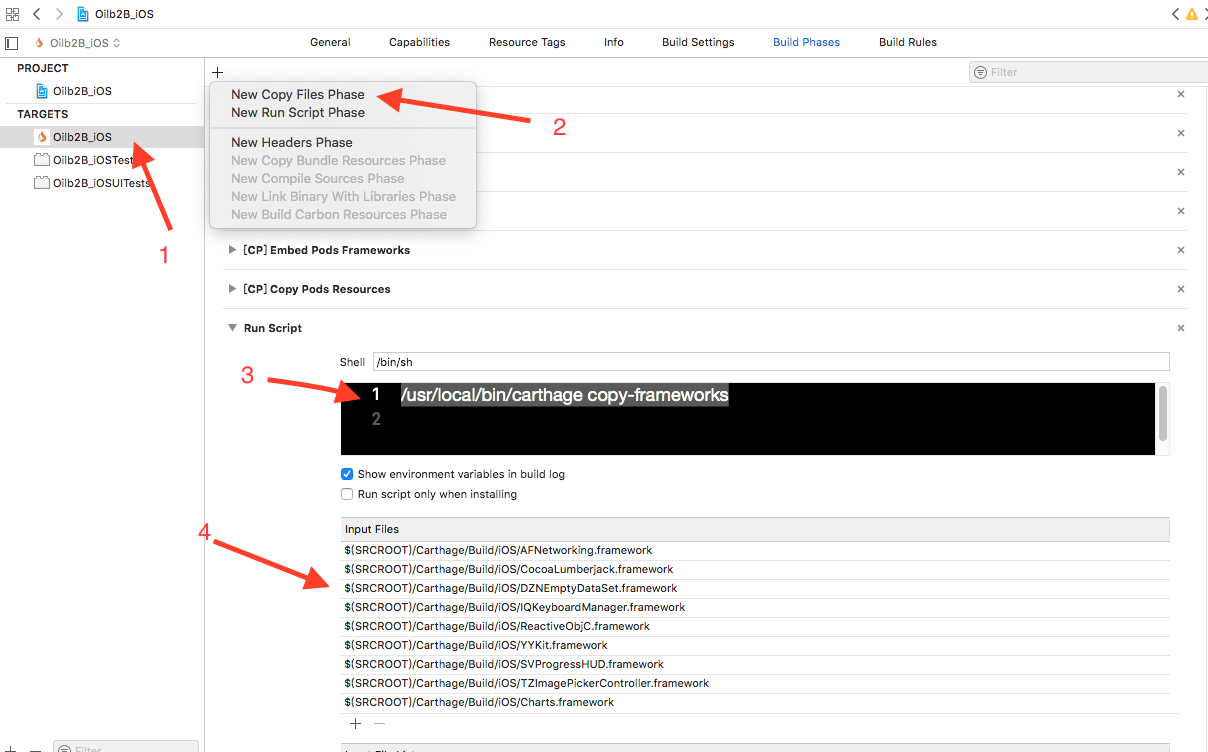Image resolution: width=1208 pixels, height=752 pixels.
Task: Click the Oilb2B_iOS project file in the jump bar
Action: point(116,14)
